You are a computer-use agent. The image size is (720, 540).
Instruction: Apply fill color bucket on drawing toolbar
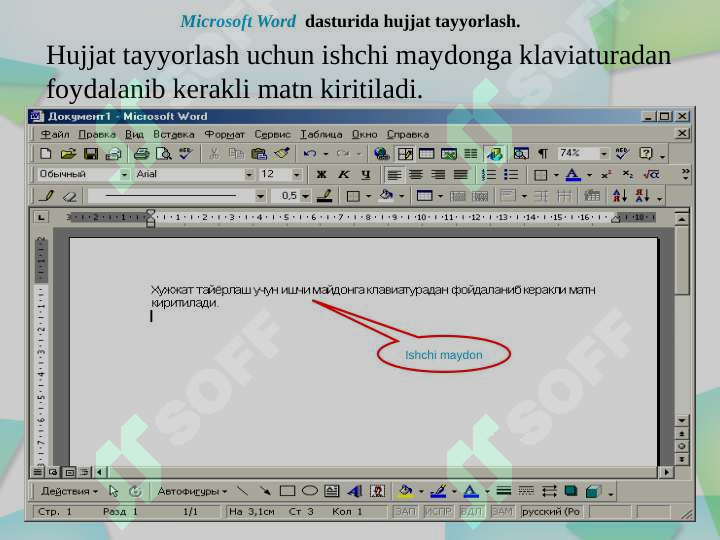point(406,491)
